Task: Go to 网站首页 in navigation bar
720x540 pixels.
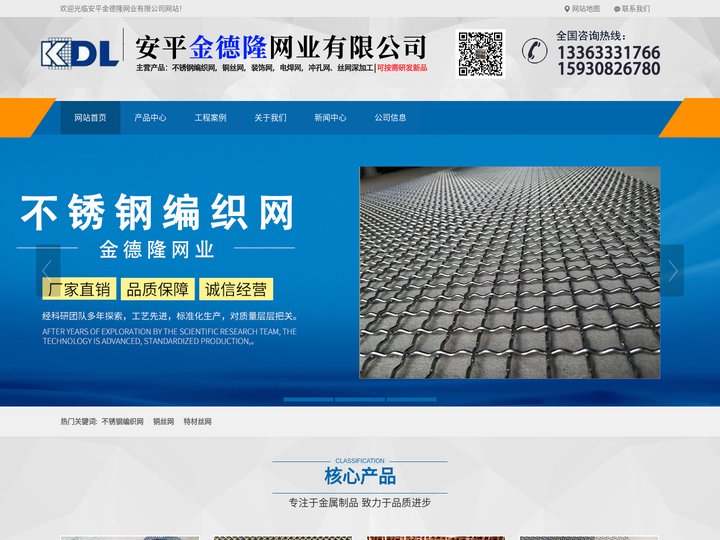Action: point(90,118)
